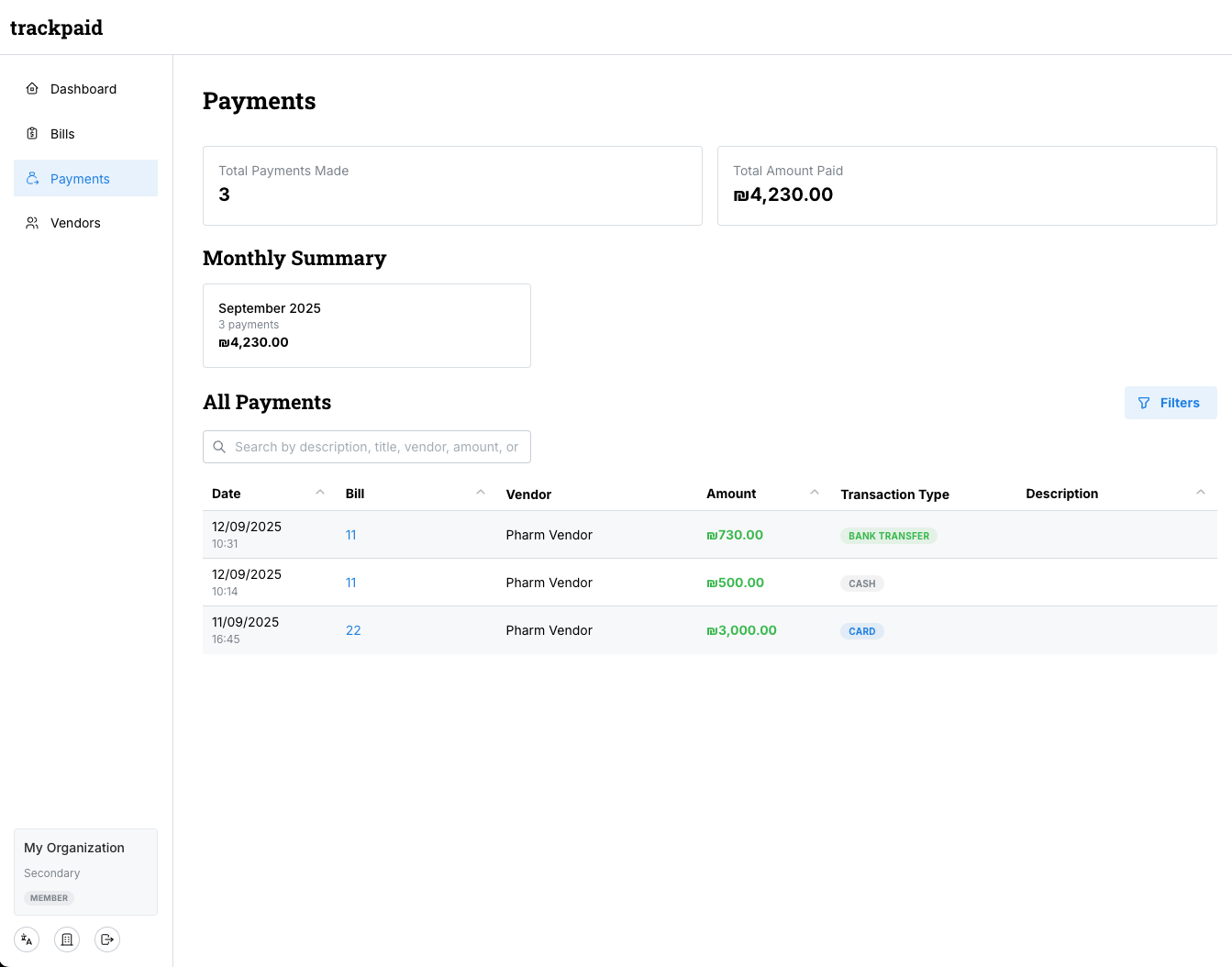
Task: Select the Bills icon in the sidebar
Action: point(33,134)
